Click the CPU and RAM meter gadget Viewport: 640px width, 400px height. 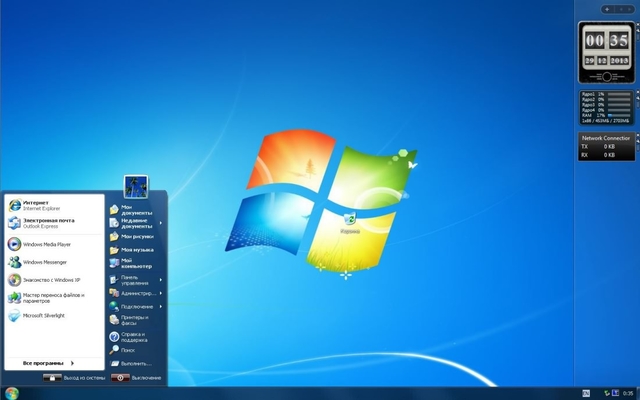click(607, 108)
